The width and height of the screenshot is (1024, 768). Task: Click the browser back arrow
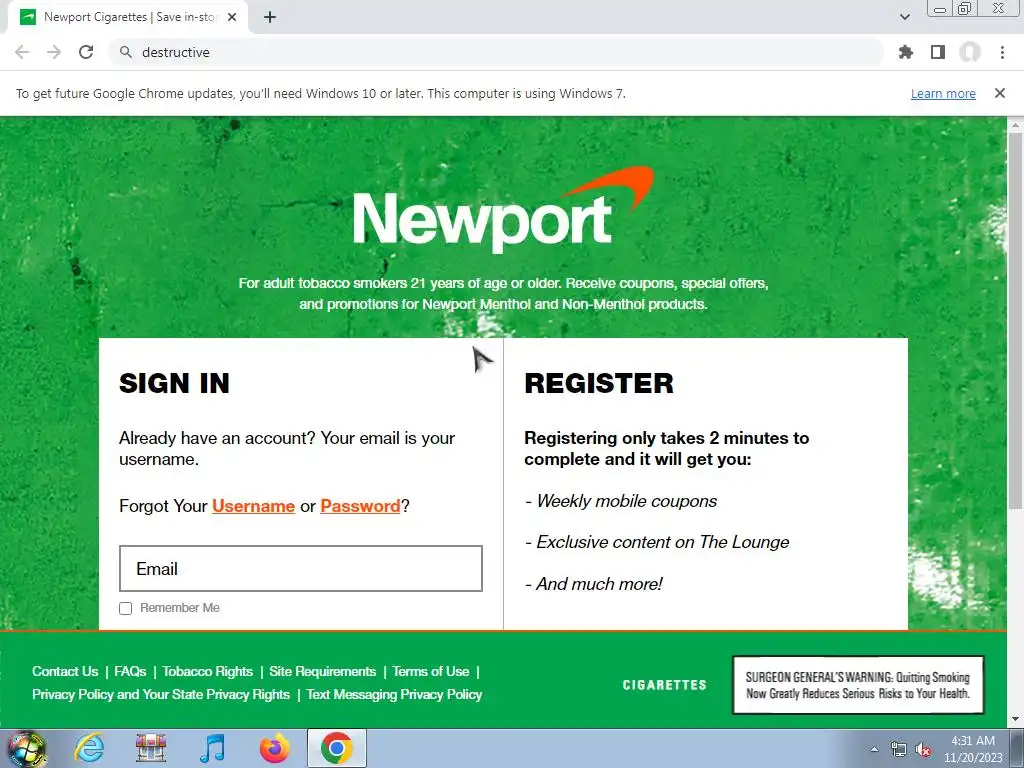[22, 52]
